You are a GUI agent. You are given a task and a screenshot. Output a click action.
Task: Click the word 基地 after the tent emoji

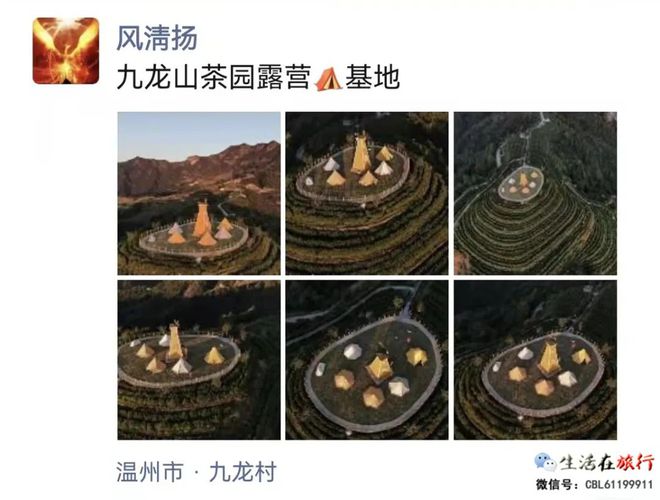[372, 77]
